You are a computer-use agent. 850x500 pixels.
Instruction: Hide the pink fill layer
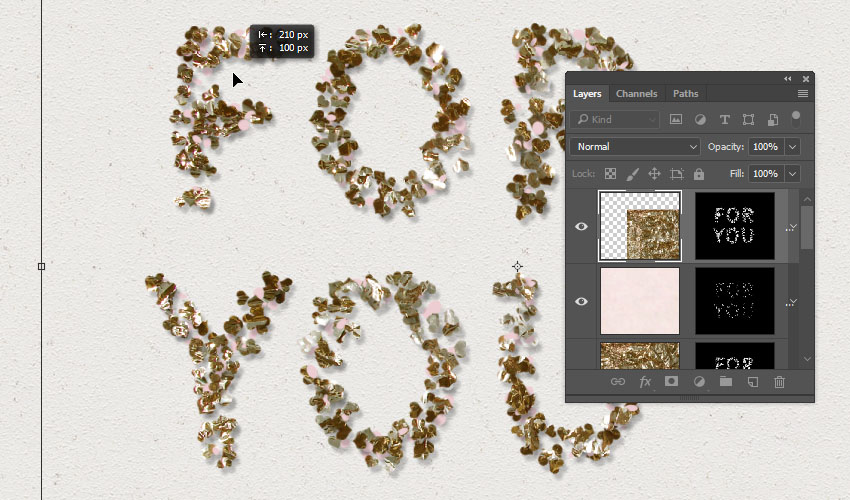click(582, 301)
